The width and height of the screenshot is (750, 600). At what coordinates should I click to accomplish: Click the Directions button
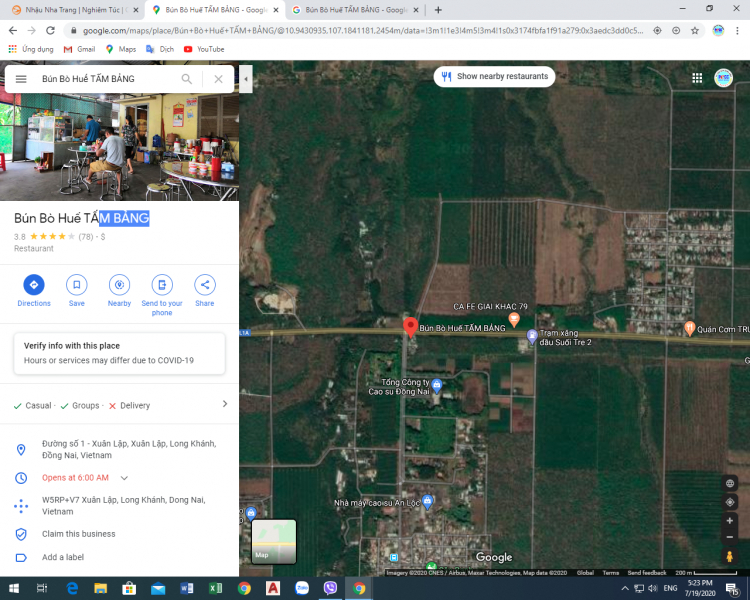coord(34,291)
